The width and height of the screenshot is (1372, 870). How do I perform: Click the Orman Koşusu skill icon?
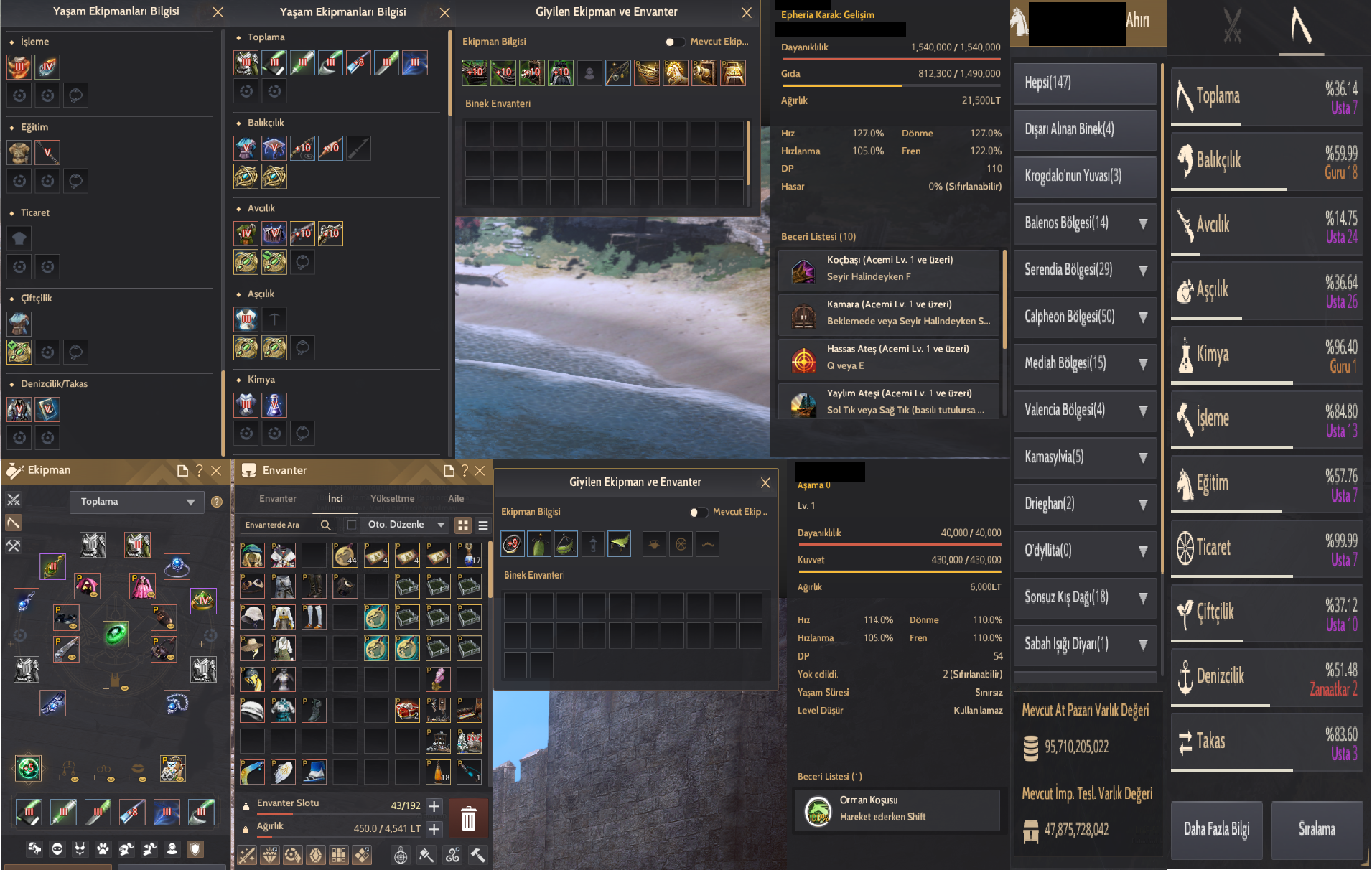(x=818, y=811)
